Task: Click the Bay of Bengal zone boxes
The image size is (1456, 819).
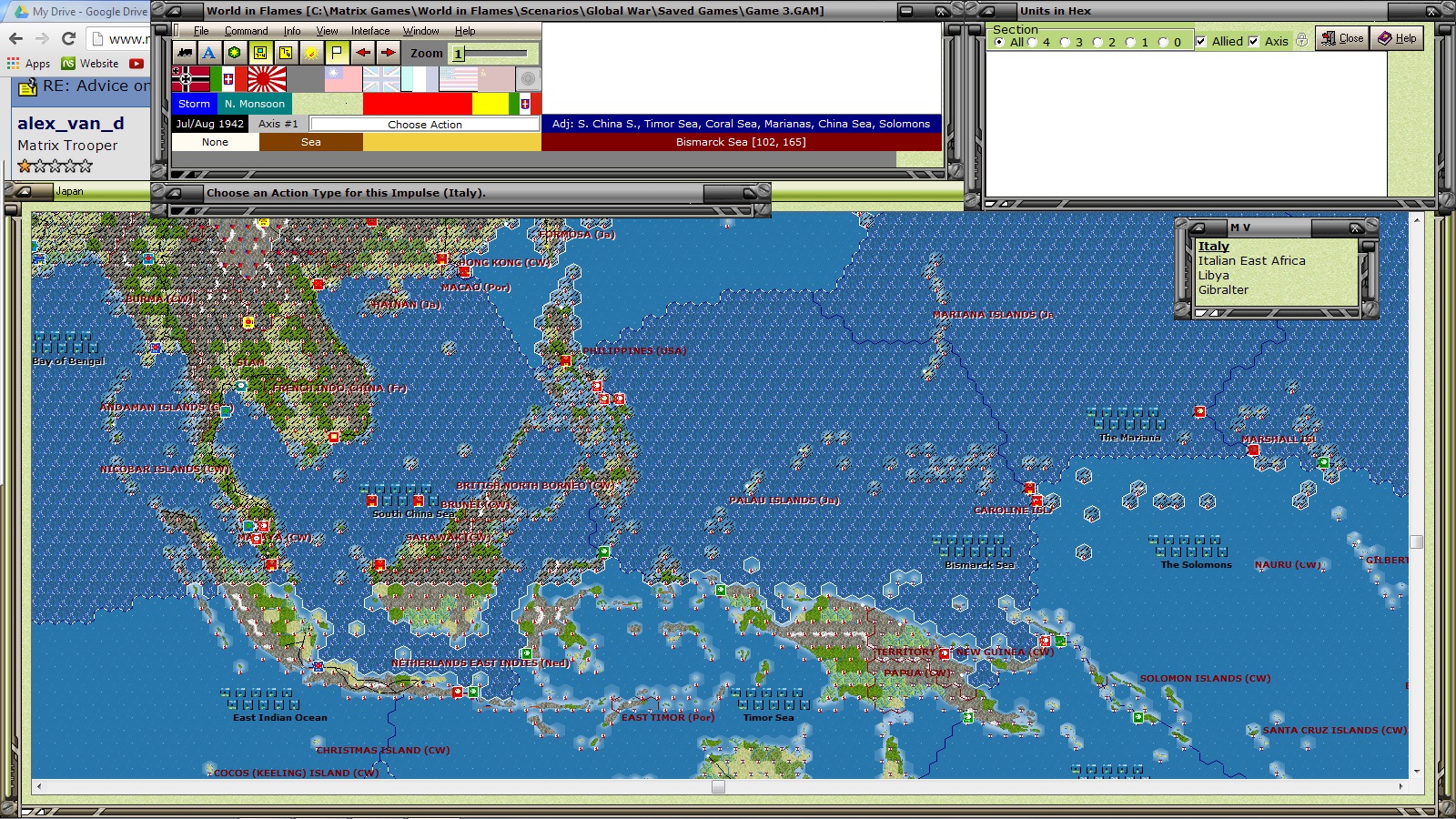Action: [x=66, y=342]
